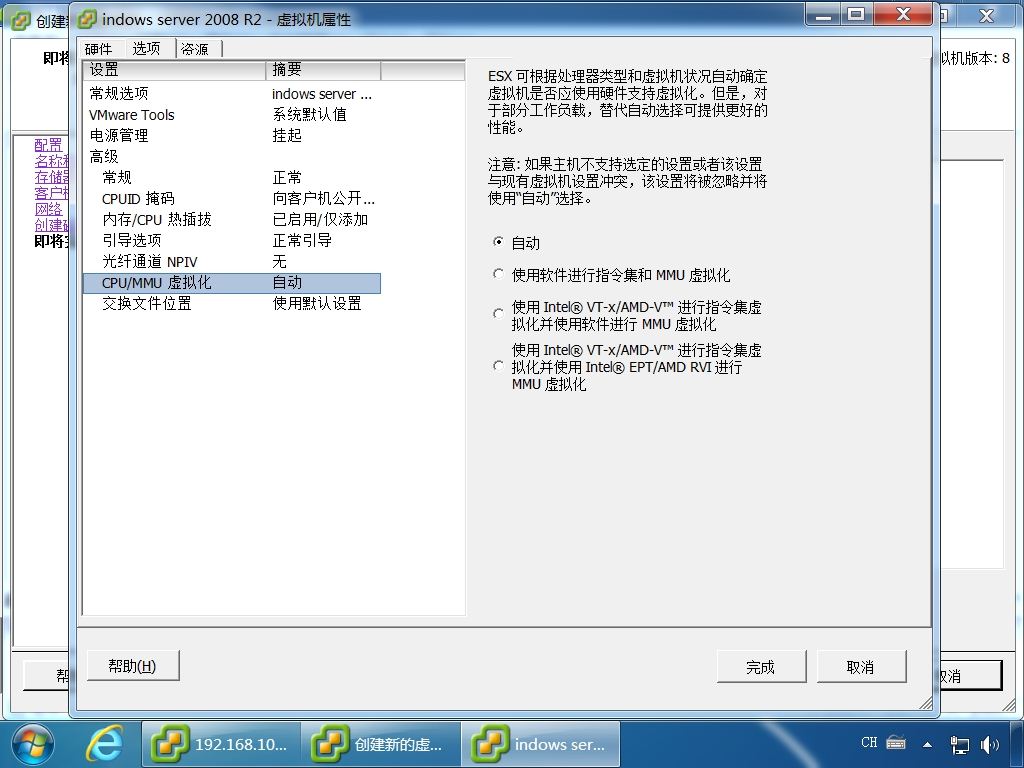Screen dimensions: 1024x768
Task: Select the 常规选项 settings row
Action: coord(232,93)
